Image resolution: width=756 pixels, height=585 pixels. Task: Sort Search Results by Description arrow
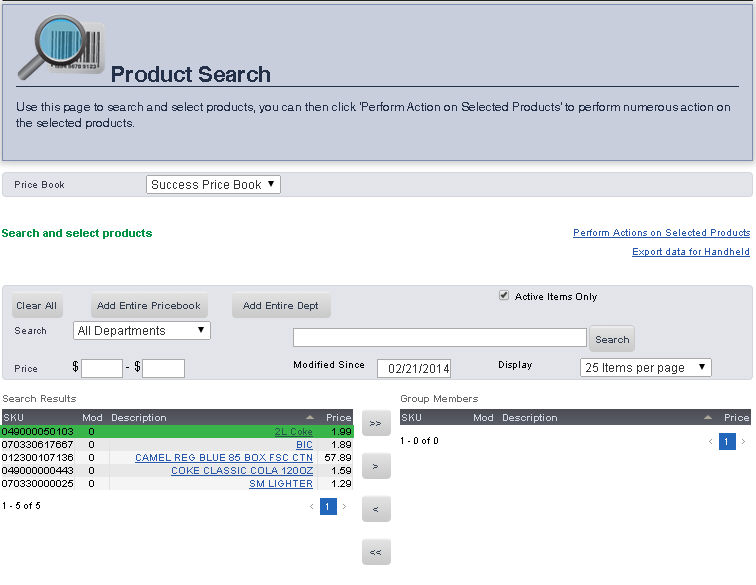click(x=309, y=417)
